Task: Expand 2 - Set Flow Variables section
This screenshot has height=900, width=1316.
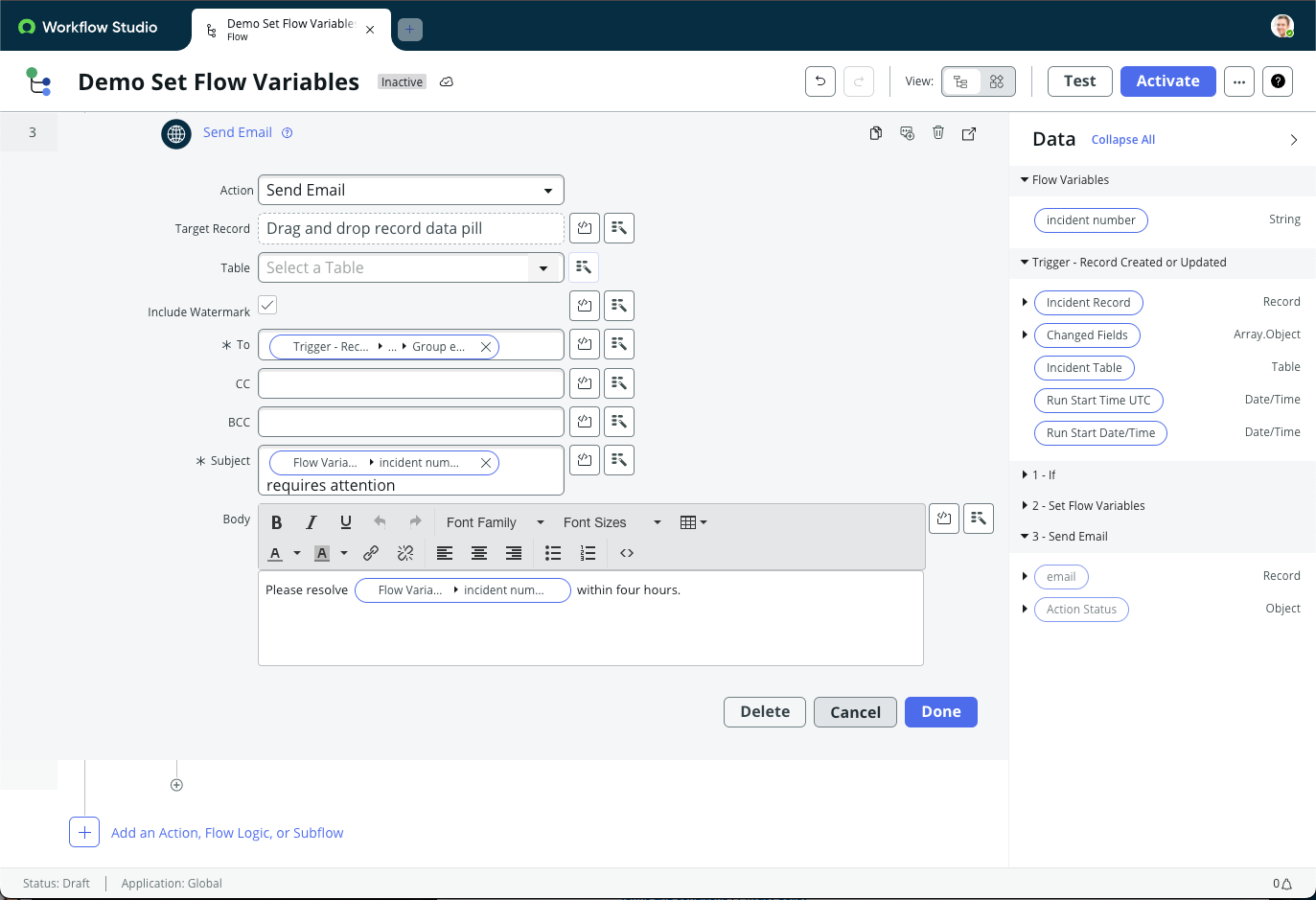Action: (x=1025, y=506)
